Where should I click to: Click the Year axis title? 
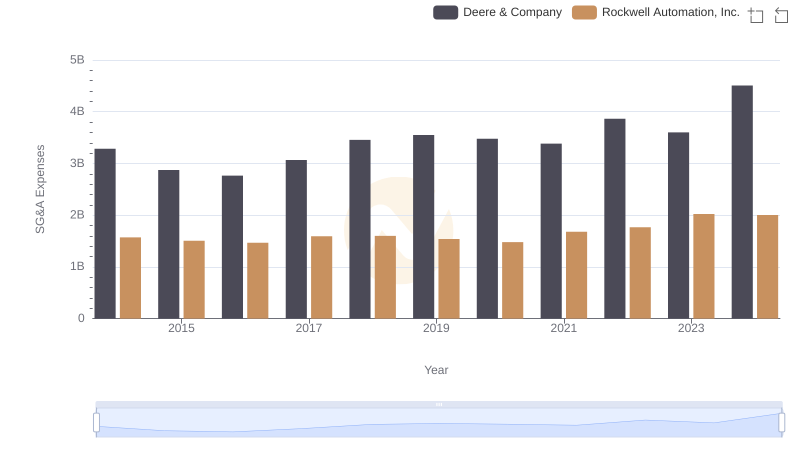point(436,370)
